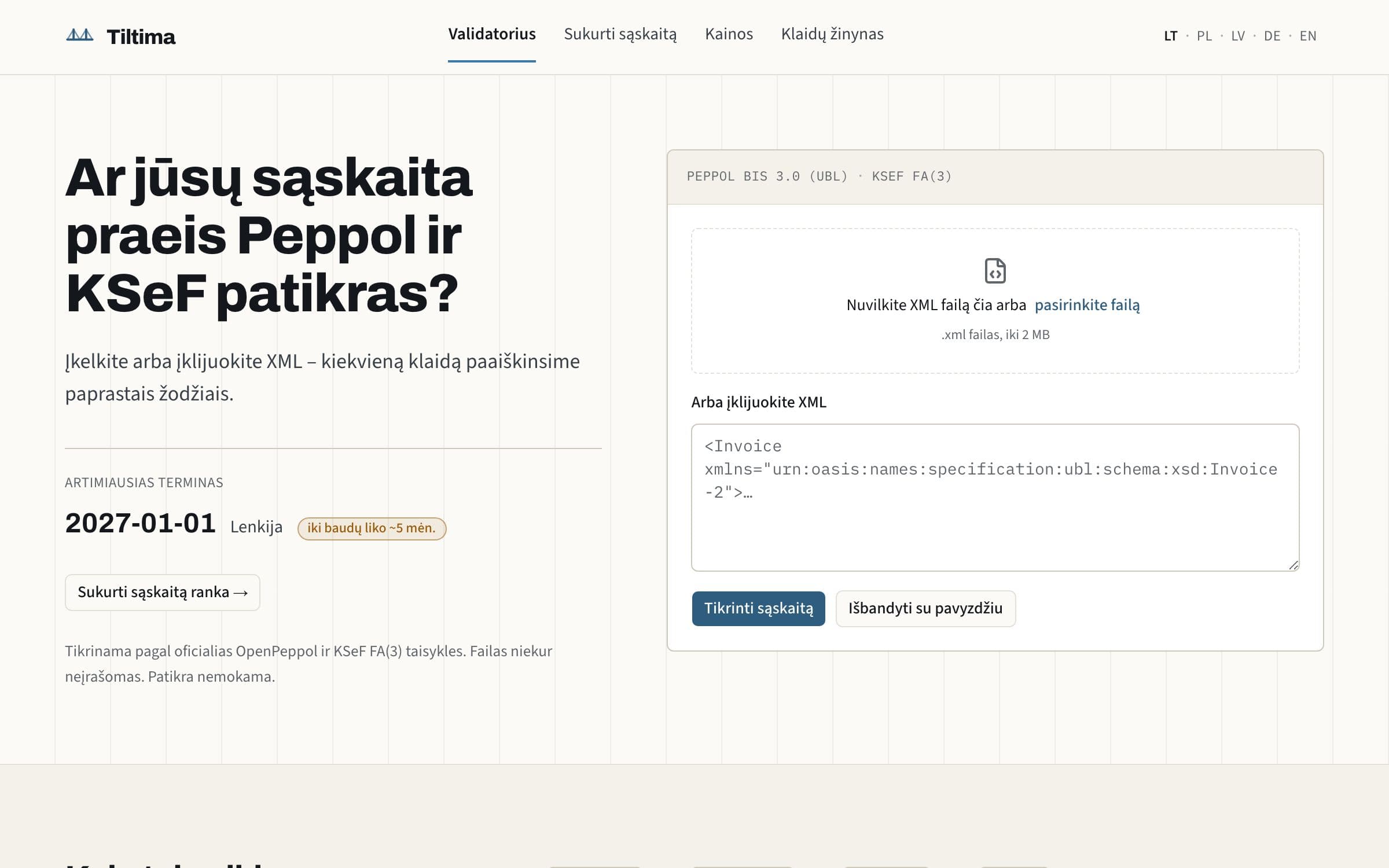This screenshot has width=1389, height=868.
Task: Click the pasirinkite failą link
Action: click(x=1087, y=305)
